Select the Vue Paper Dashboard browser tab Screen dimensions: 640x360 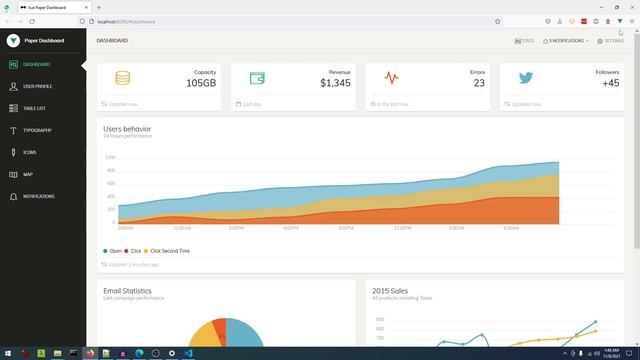tap(54, 7)
